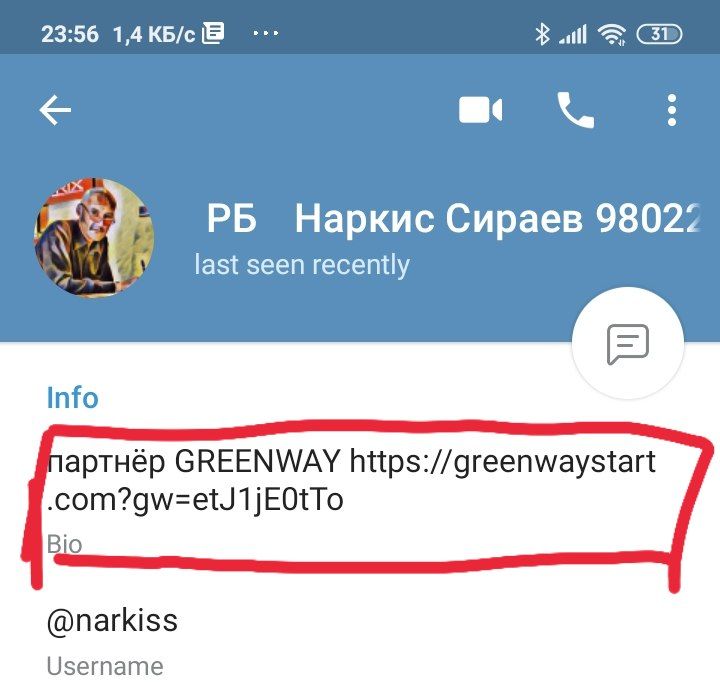The height and width of the screenshot is (683, 720).
Task: Tap the Username label
Action: click(105, 666)
